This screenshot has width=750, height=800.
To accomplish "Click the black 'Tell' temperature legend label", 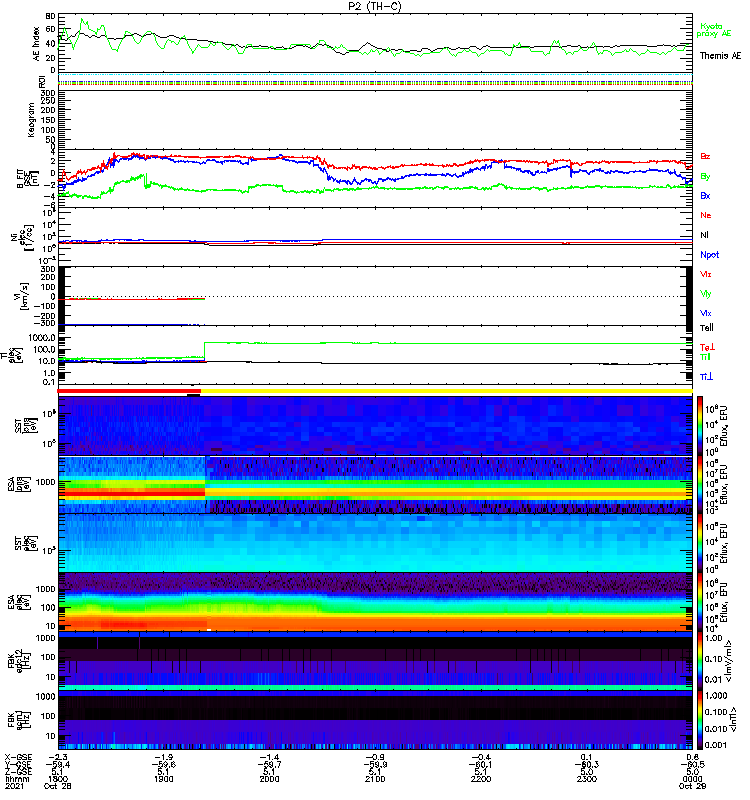I will 707,328.
